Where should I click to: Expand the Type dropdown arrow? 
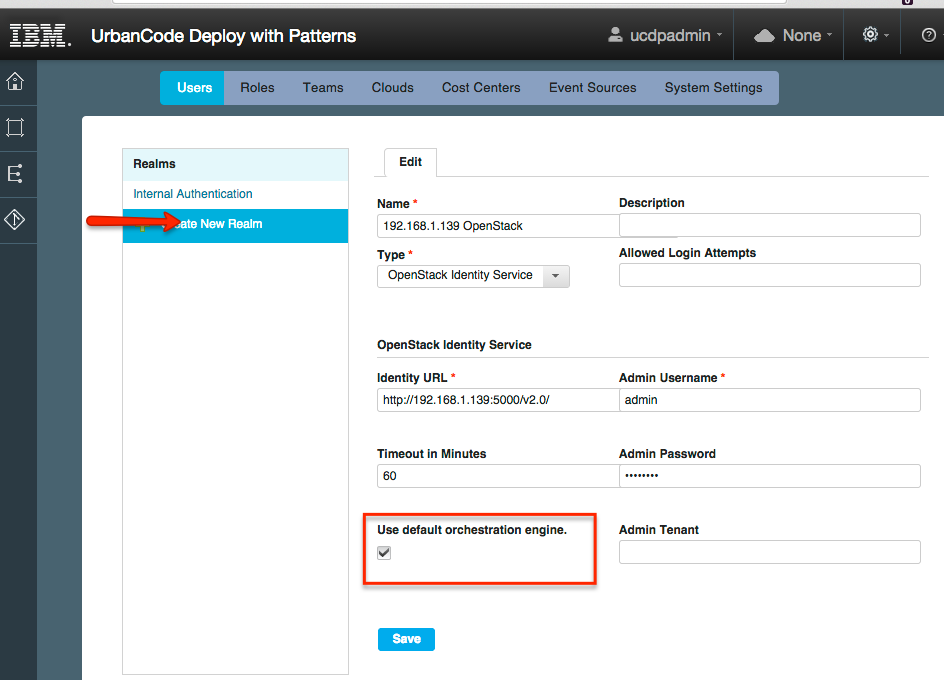click(x=556, y=276)
